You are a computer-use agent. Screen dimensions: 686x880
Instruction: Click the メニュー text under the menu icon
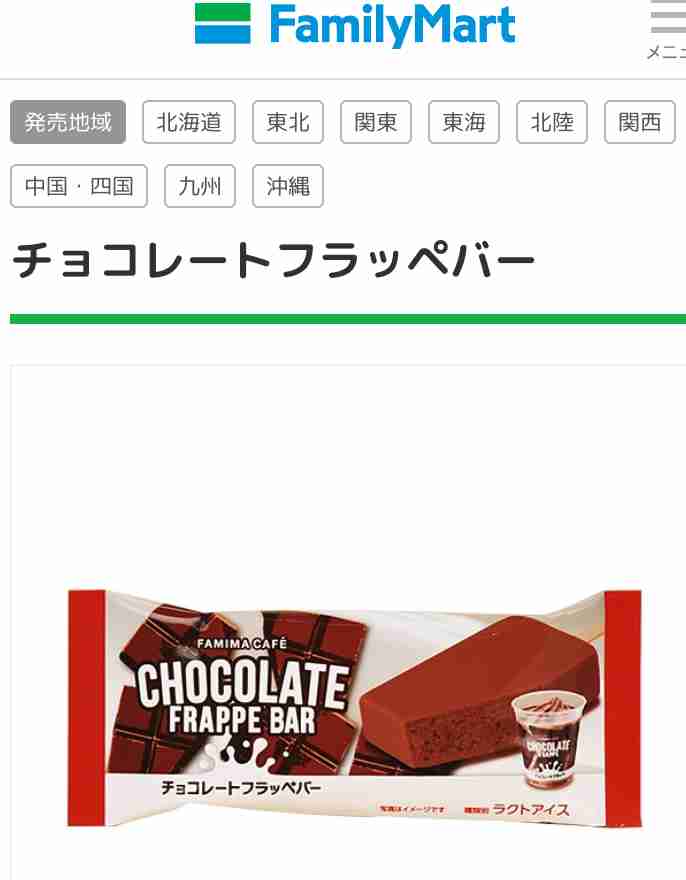[666, 53]
